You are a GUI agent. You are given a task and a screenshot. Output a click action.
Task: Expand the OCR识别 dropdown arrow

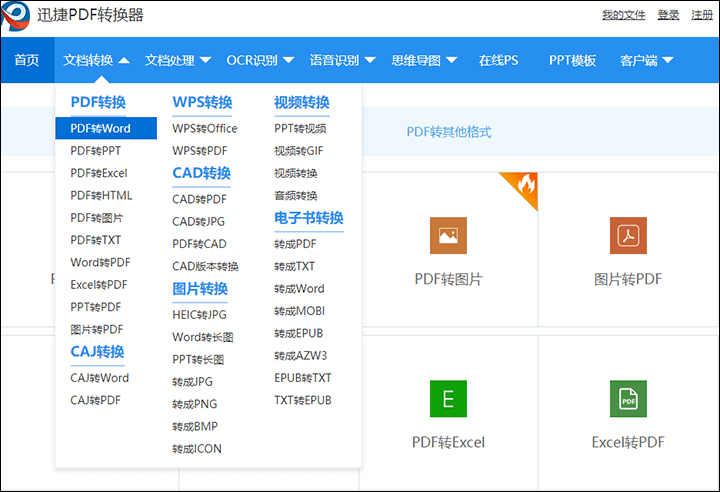(288, 60)
